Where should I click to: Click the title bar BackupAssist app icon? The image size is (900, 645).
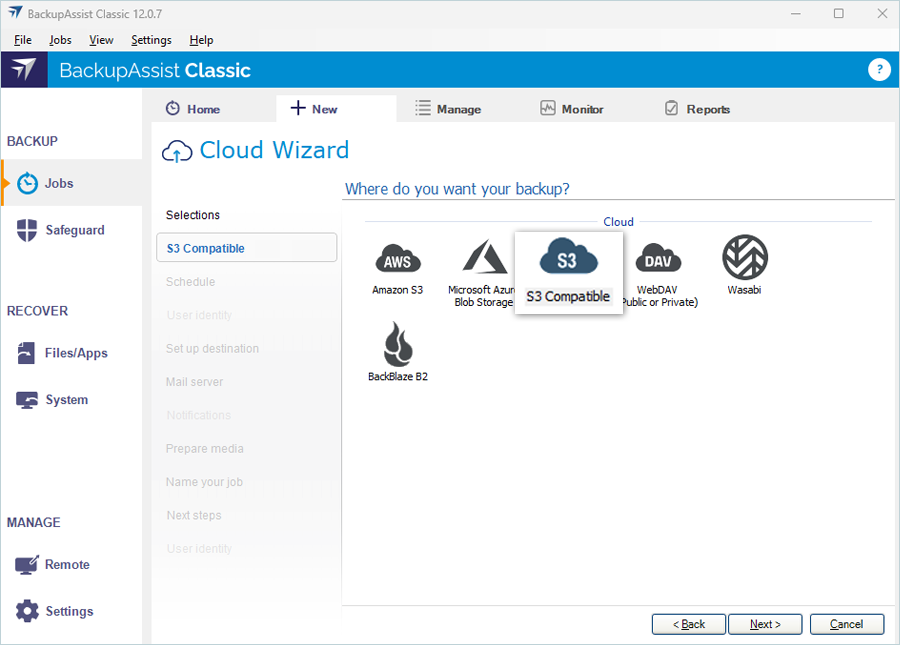[x=15, y=13]
